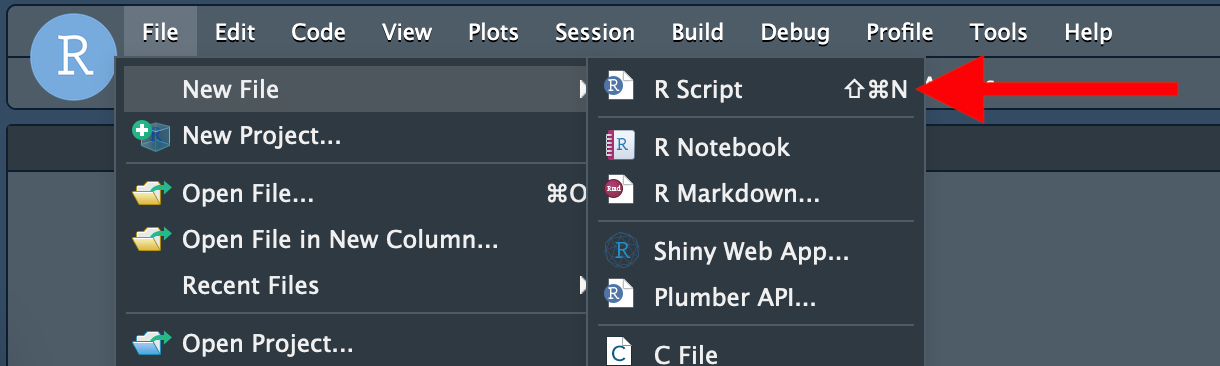Expand the New File submenu arrow
1220x366 pixels.
tap(582, 90)
